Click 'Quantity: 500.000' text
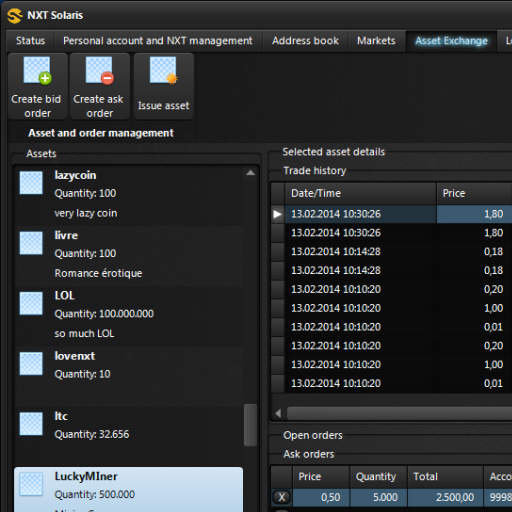Image resolution: width=512 pixels, height=512 pixels. [95, 494]
